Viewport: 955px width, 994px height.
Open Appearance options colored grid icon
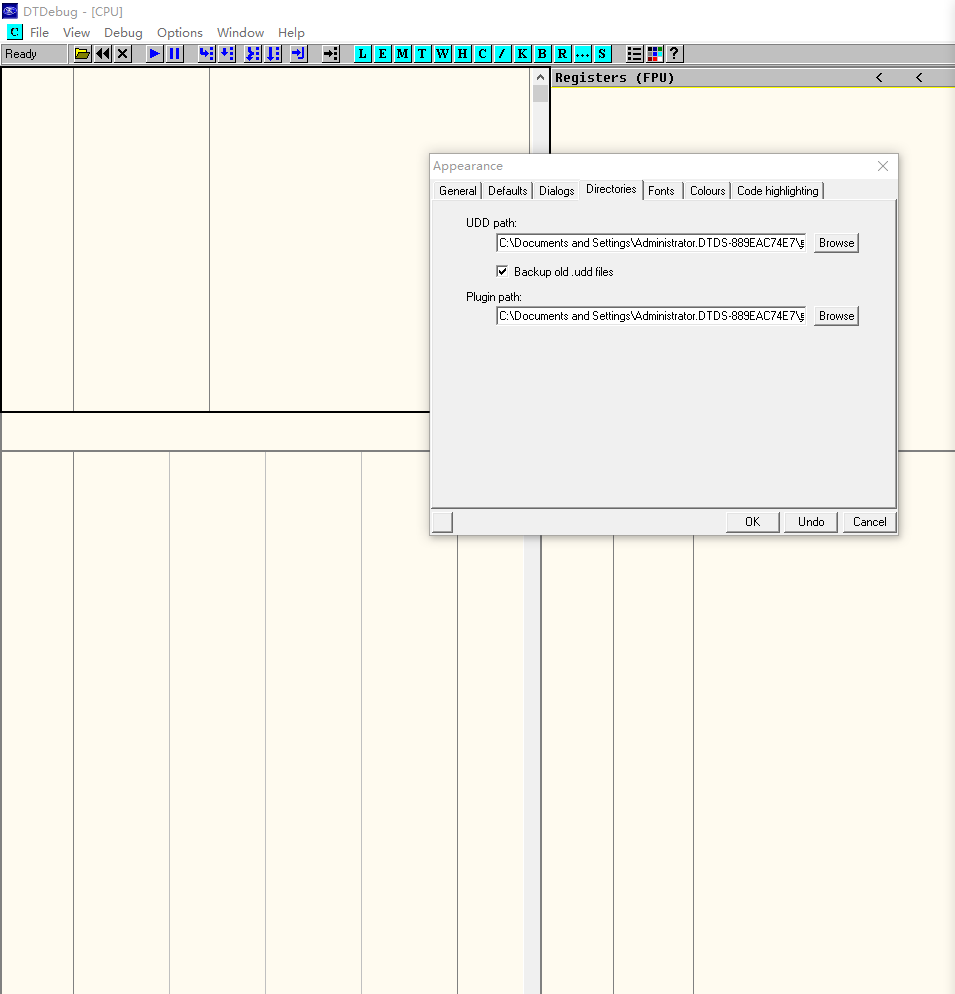tap(654, 54)
